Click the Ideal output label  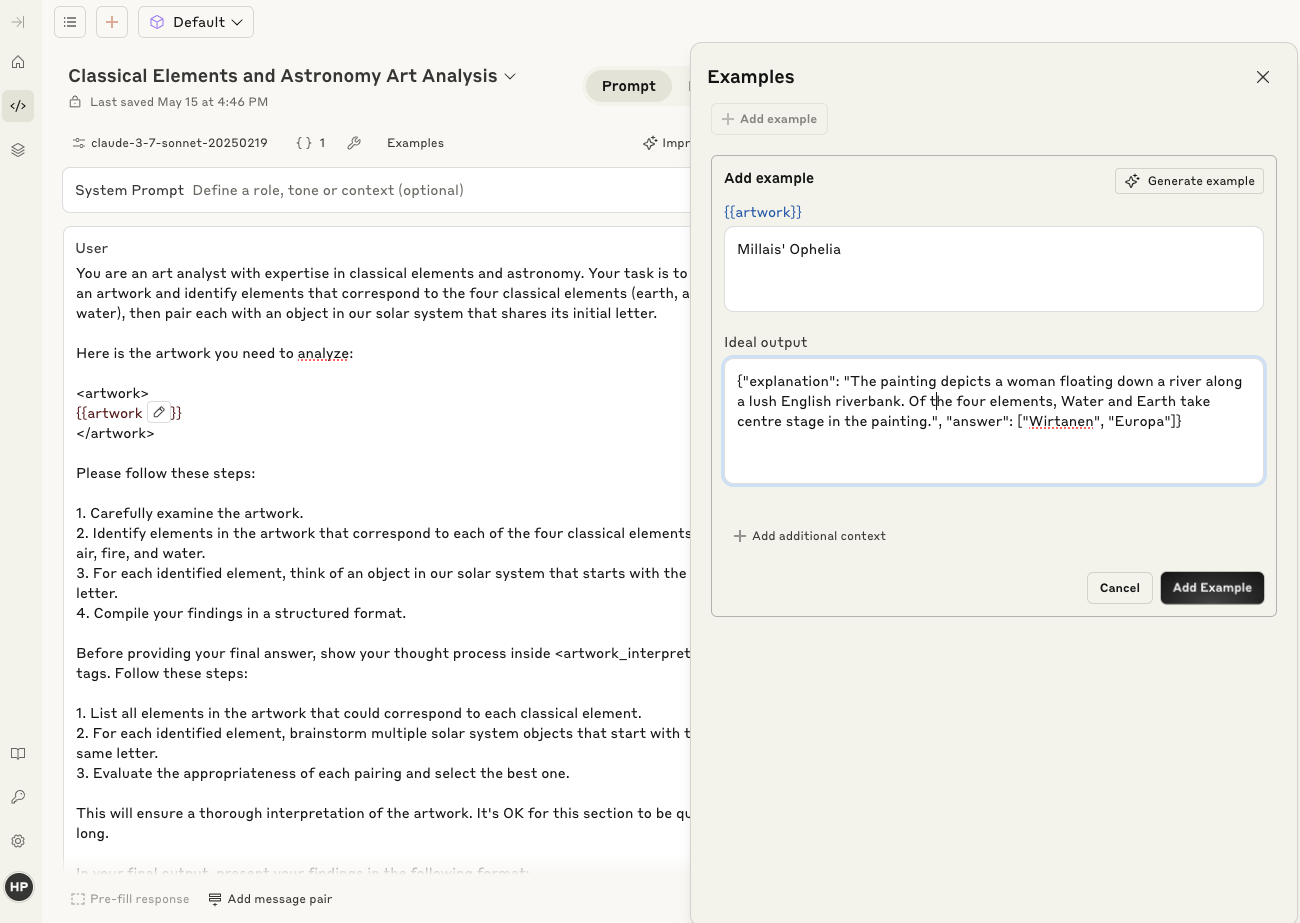[x=766, y=342]
